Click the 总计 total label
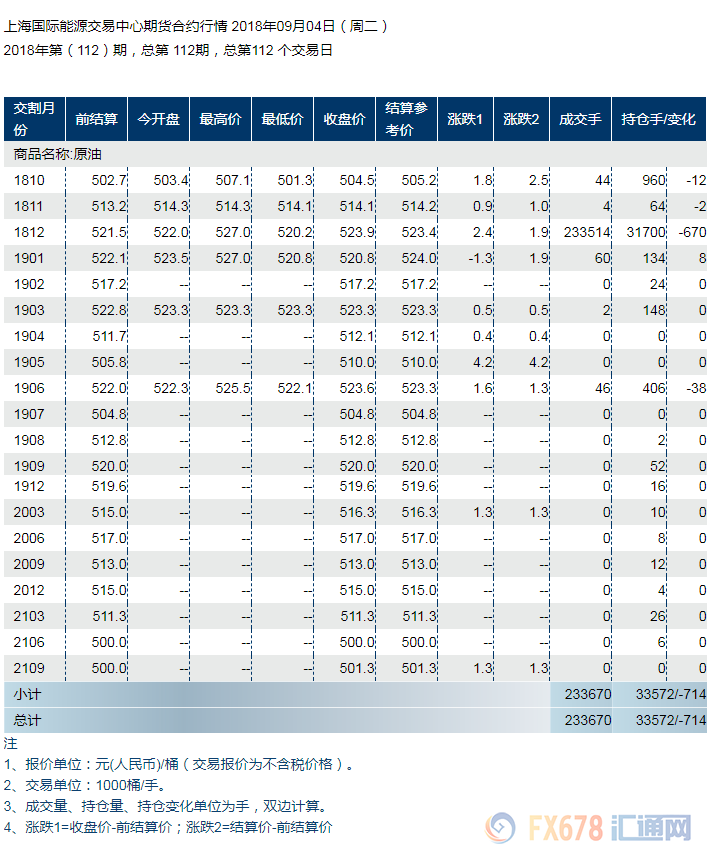 click(x=27, y=720)
